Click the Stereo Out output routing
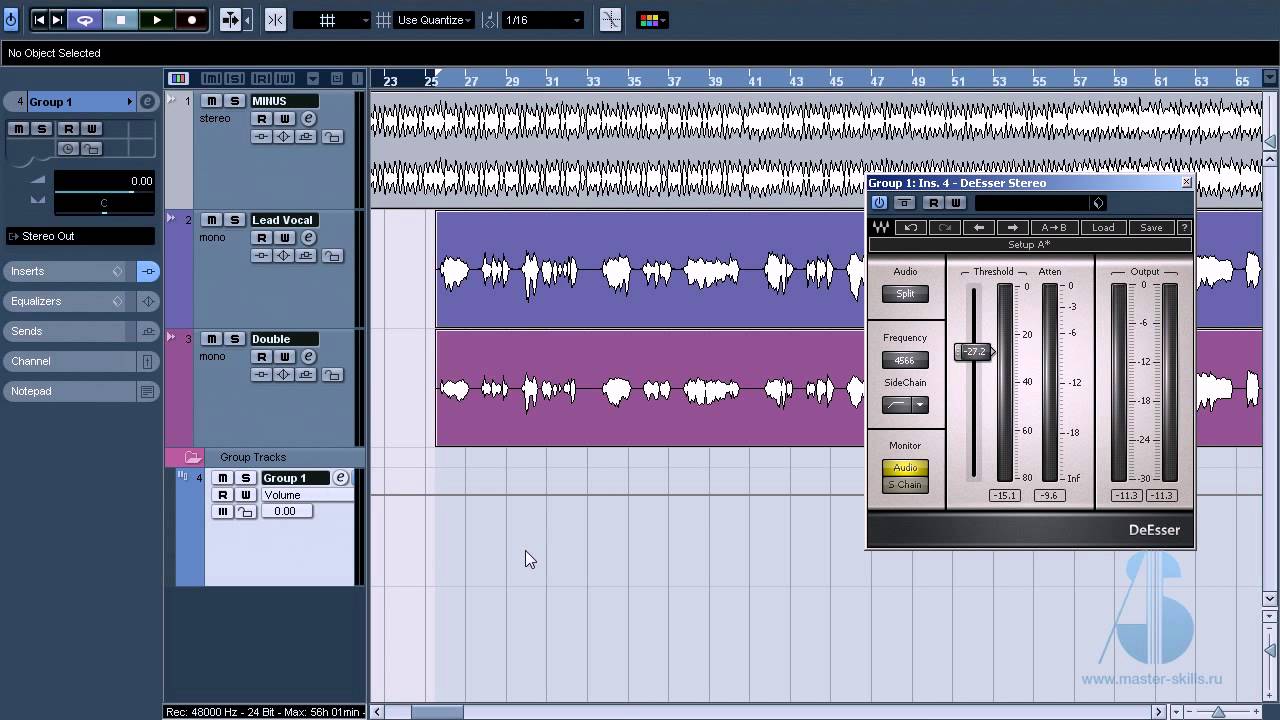Image resolution: width=1280 pixels, height=720 pixels. pos(80,236)
